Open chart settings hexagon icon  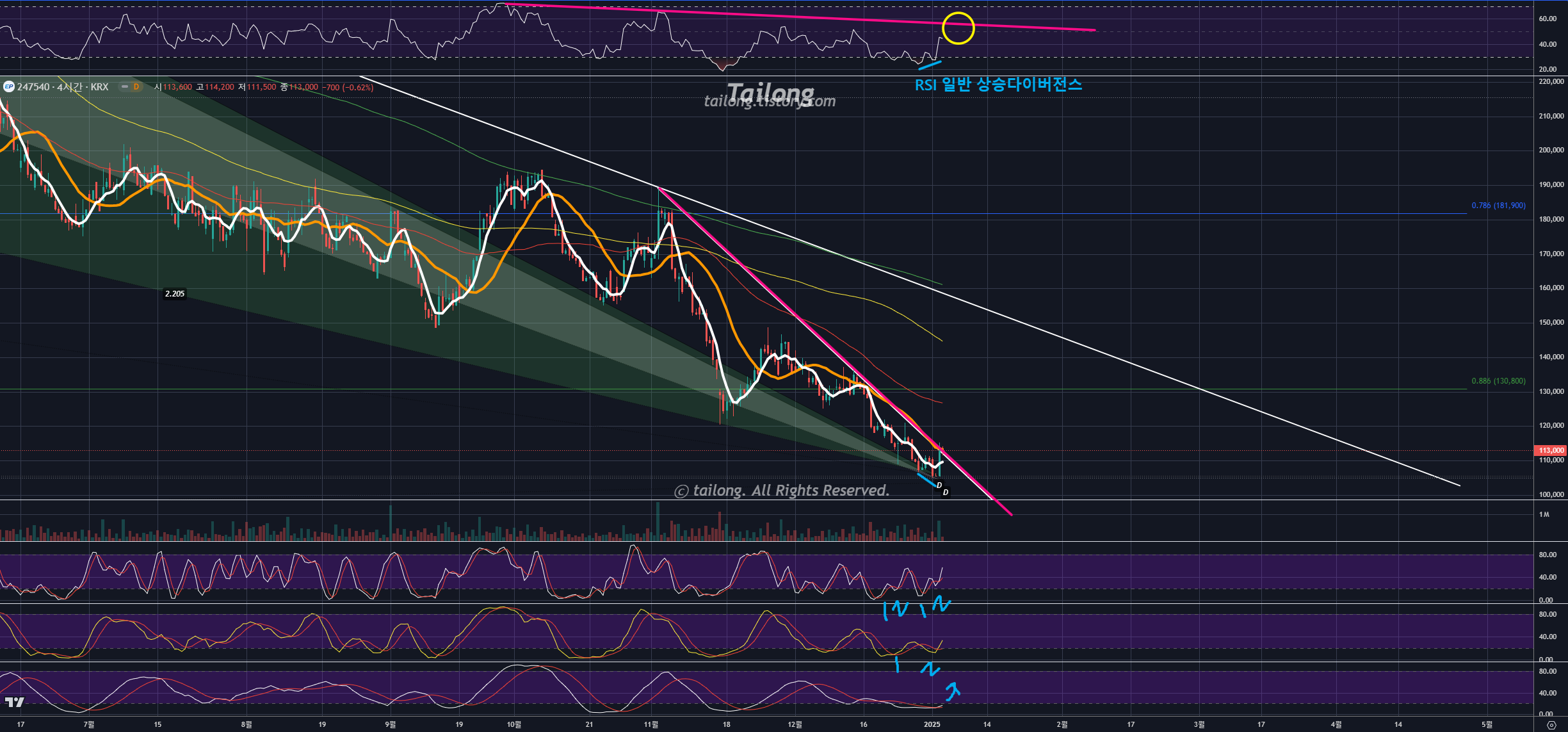click(x=1551, y=725)
